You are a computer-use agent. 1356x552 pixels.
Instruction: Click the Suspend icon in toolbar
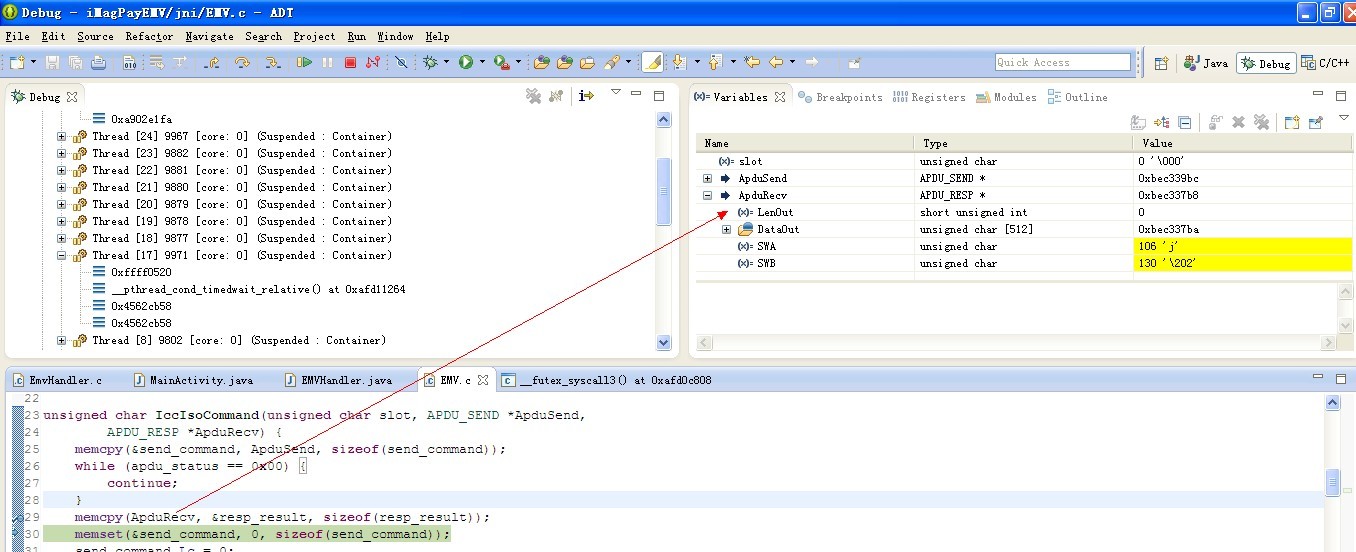tap(327, 62)
